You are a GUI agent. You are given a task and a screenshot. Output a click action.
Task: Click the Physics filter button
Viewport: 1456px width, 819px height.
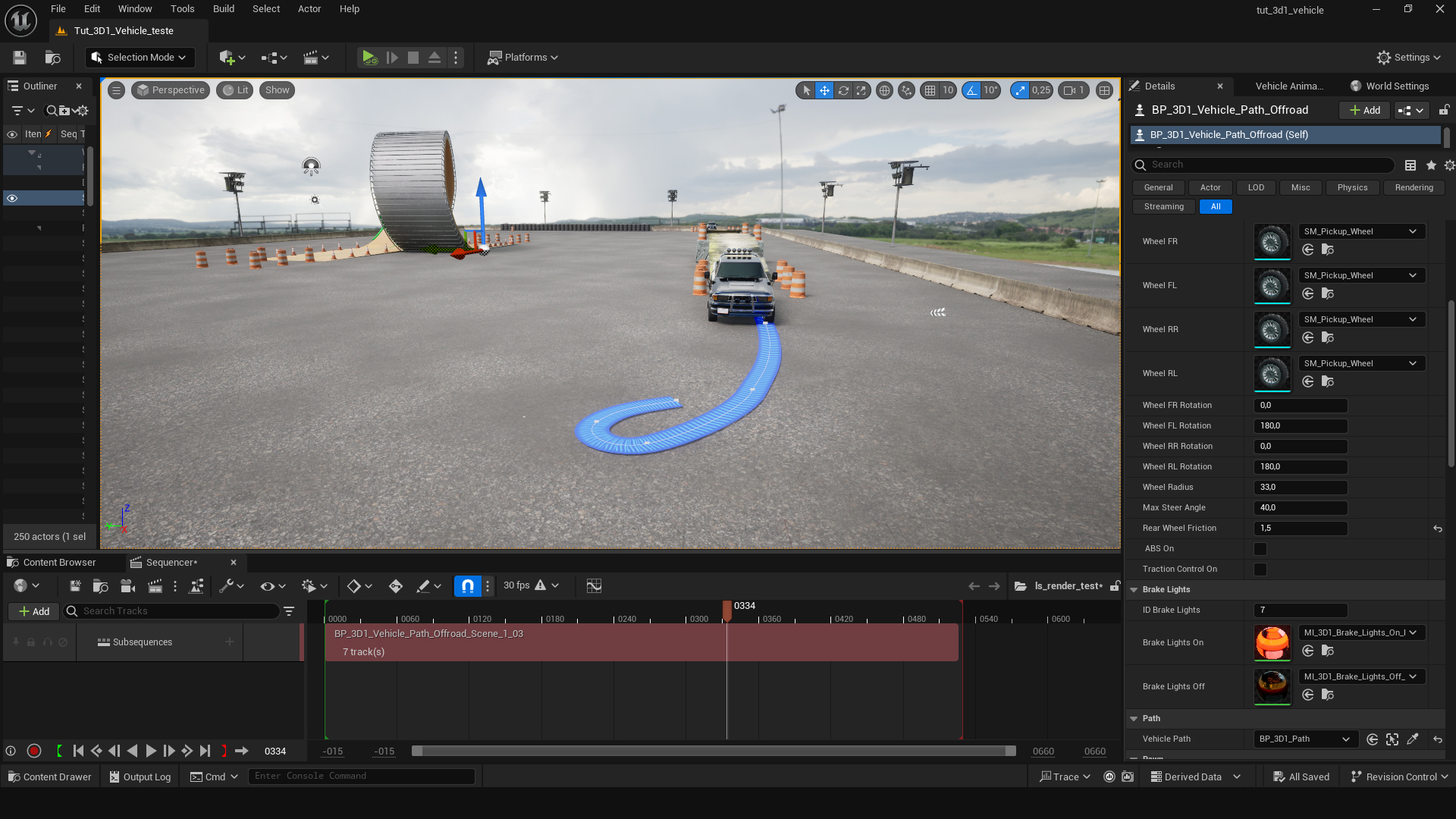[x=1352, y=187]
